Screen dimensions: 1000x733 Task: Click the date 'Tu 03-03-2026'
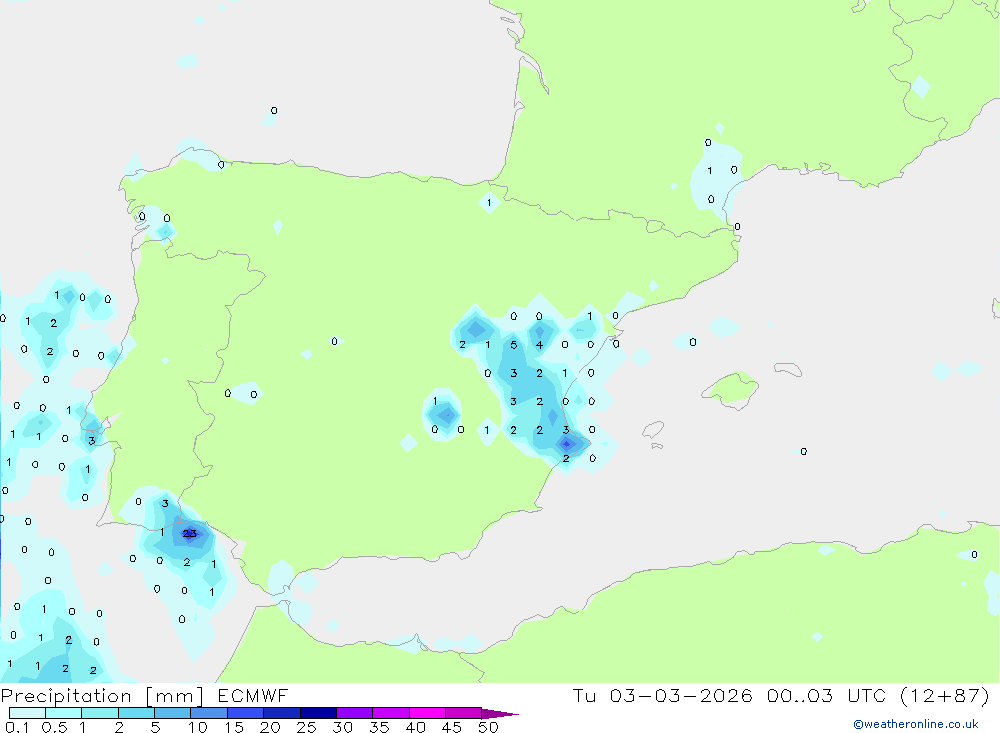[x=662, y=696]
